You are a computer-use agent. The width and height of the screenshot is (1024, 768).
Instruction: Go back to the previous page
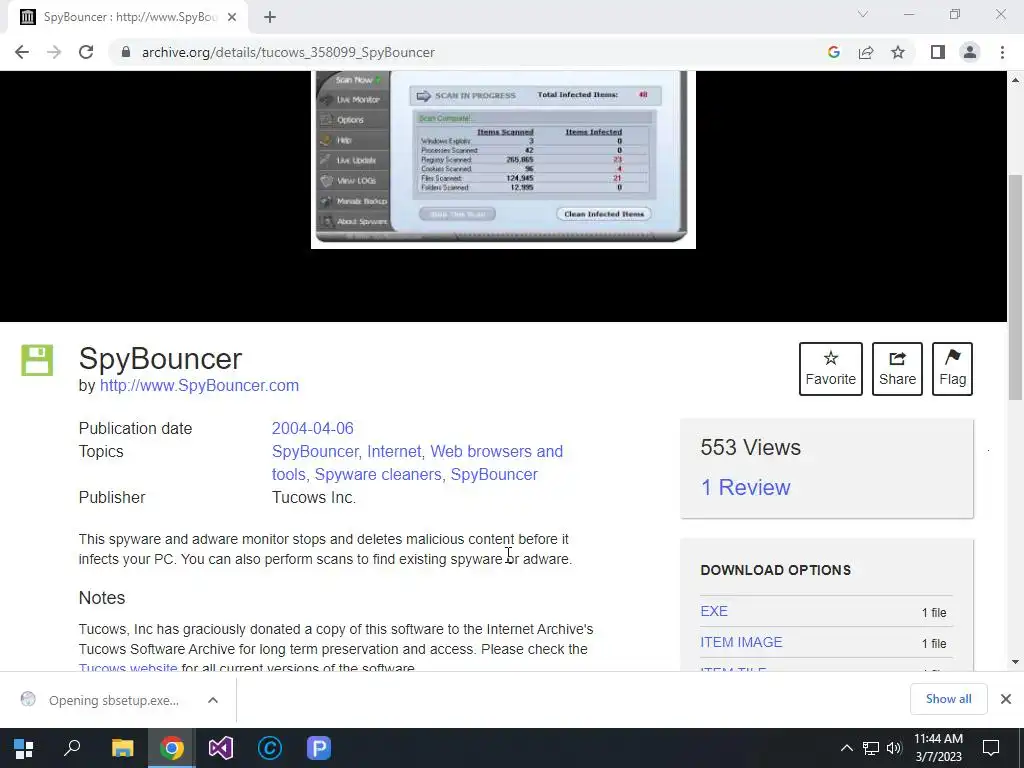pos(22,52)
